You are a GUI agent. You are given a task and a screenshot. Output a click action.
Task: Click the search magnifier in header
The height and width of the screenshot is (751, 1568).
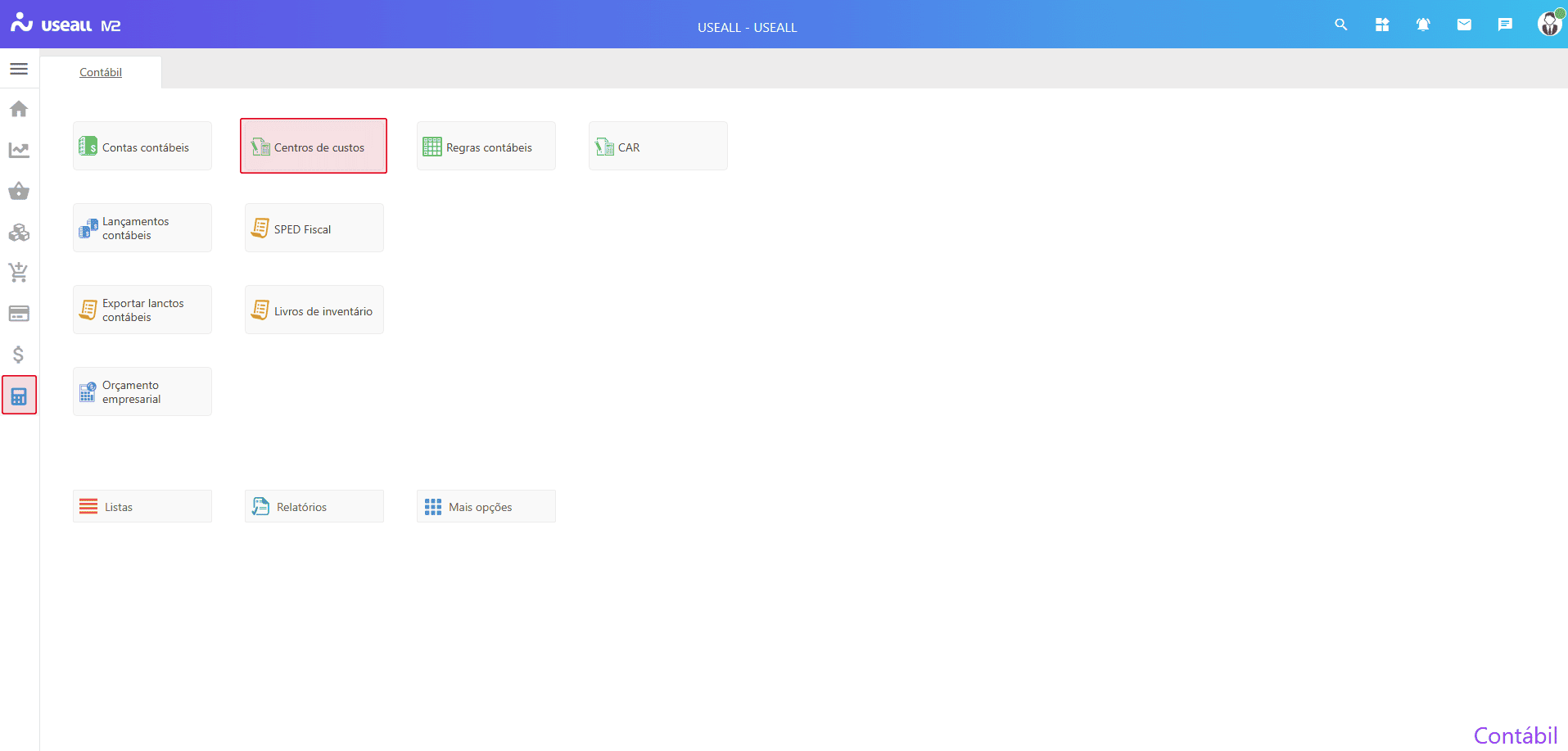pos(1340,25)
